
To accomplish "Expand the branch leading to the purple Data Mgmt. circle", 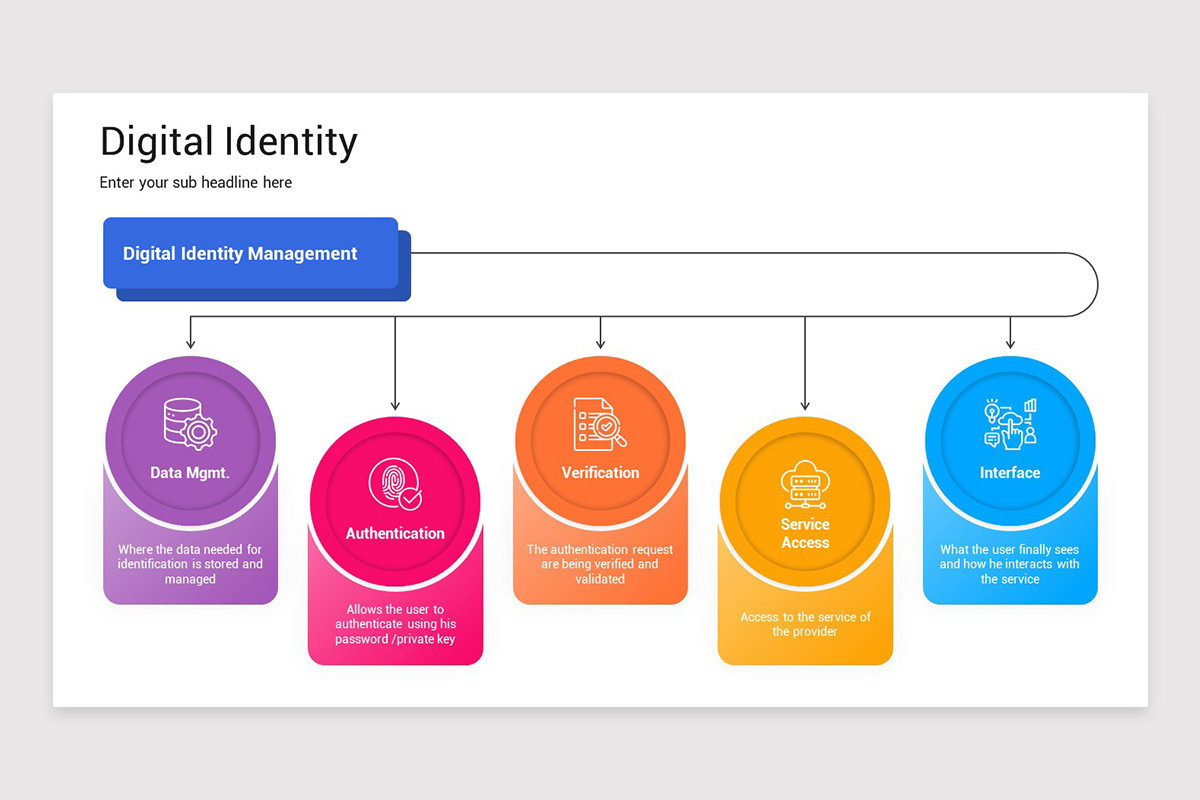I will [x=191, y=330].
